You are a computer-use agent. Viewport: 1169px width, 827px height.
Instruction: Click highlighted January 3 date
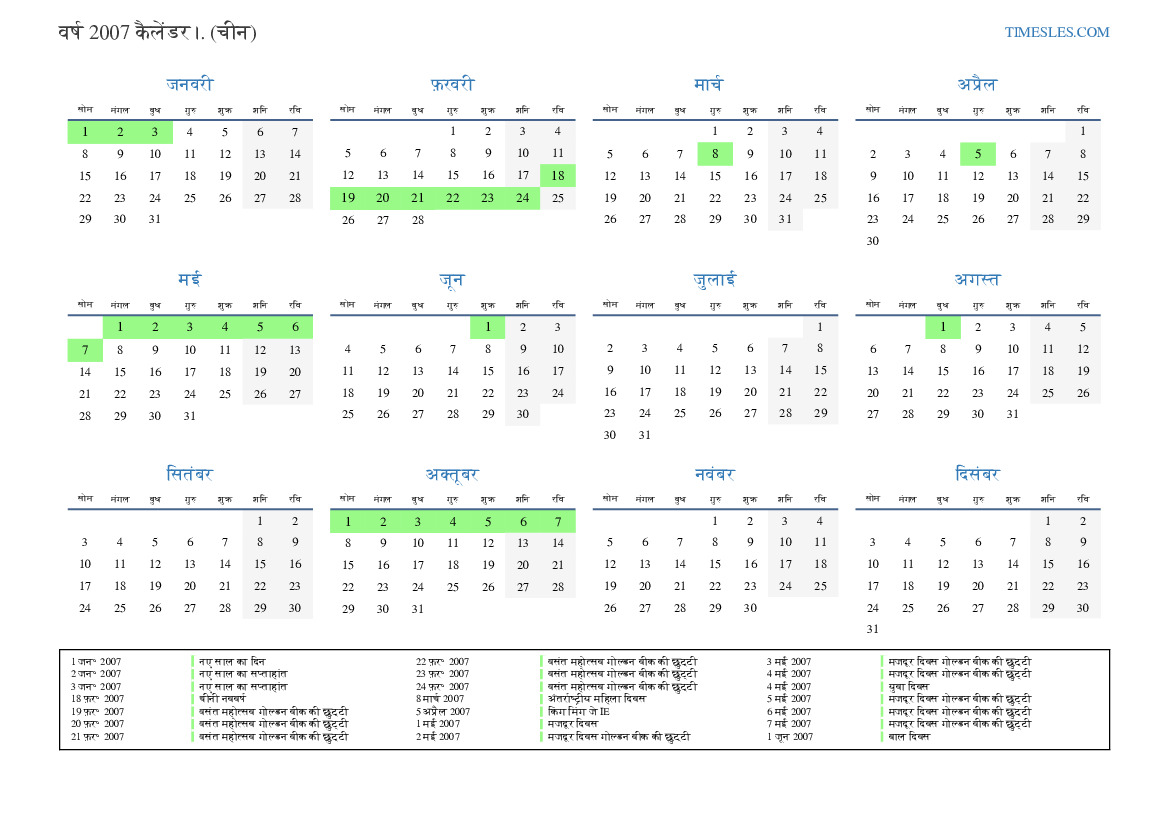coord(154,132)
